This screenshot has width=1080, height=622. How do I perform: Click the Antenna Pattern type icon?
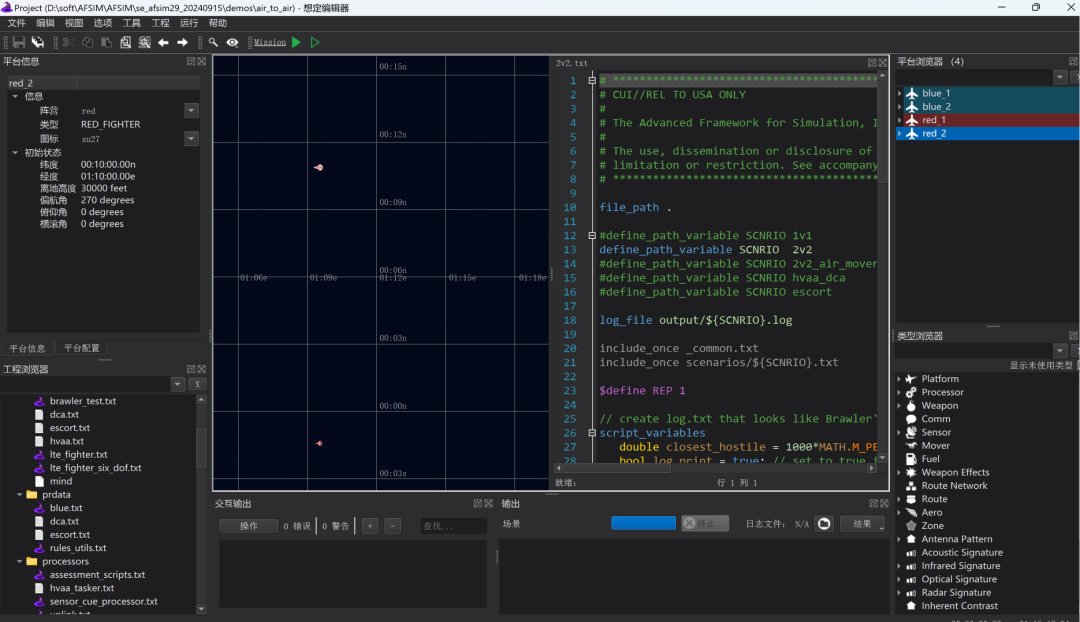coord(911,539)
